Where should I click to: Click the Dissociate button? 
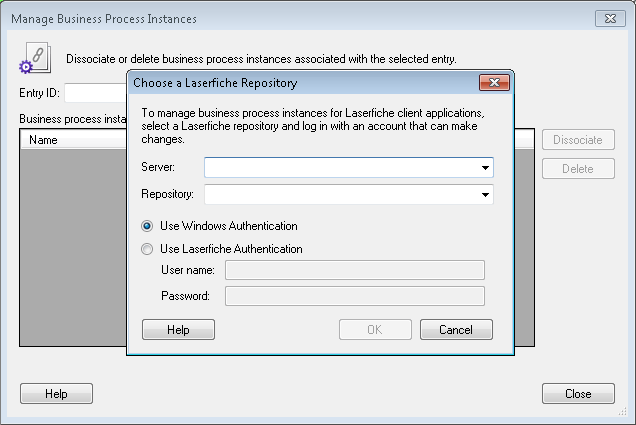click(x=578, y=140)
